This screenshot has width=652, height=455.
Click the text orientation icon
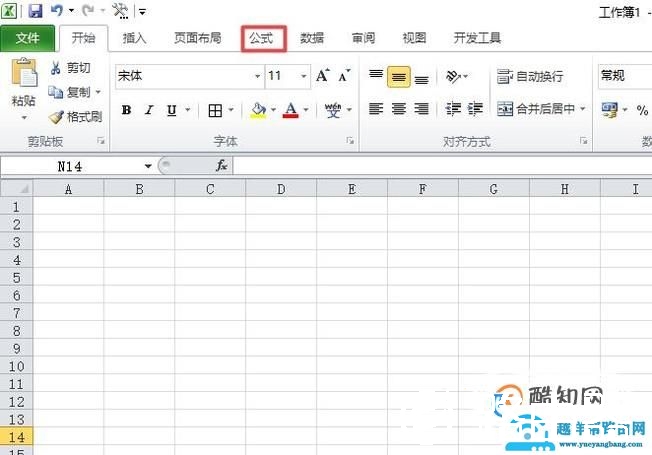pyautogui.click(x=454, y=77)
